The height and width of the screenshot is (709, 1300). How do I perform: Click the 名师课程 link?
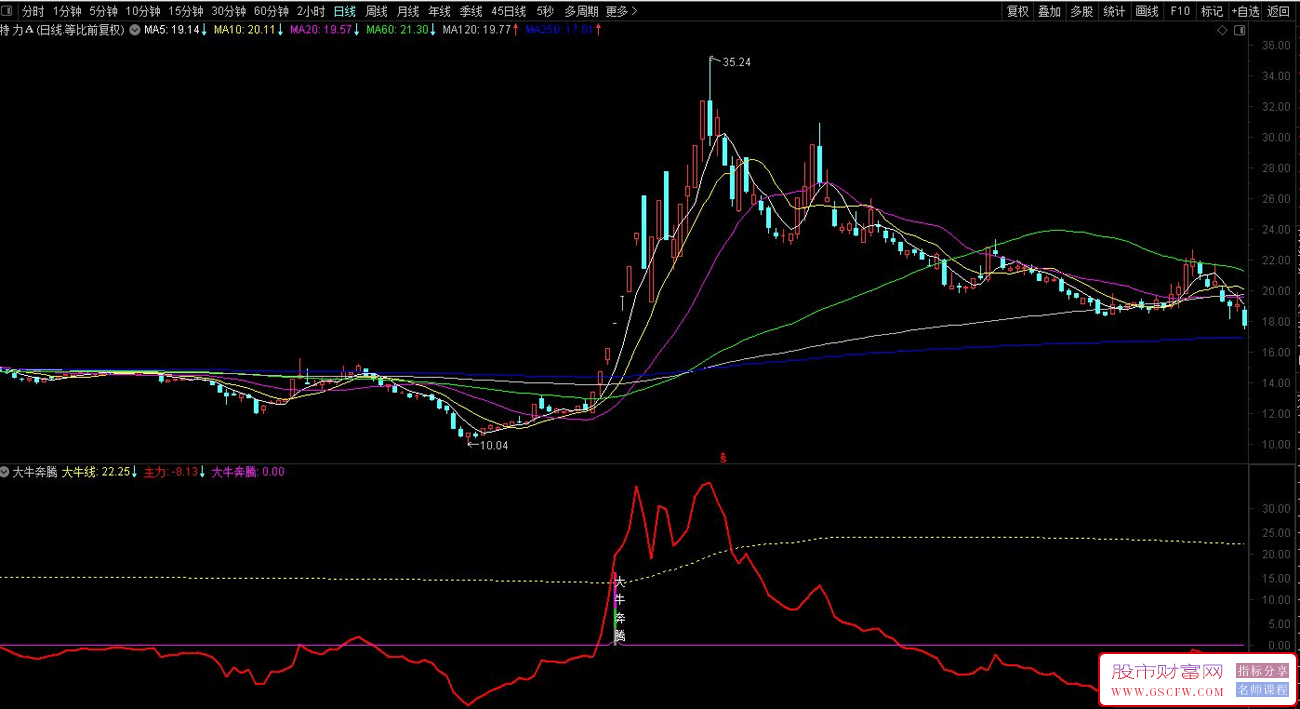tap(1262, 689)
